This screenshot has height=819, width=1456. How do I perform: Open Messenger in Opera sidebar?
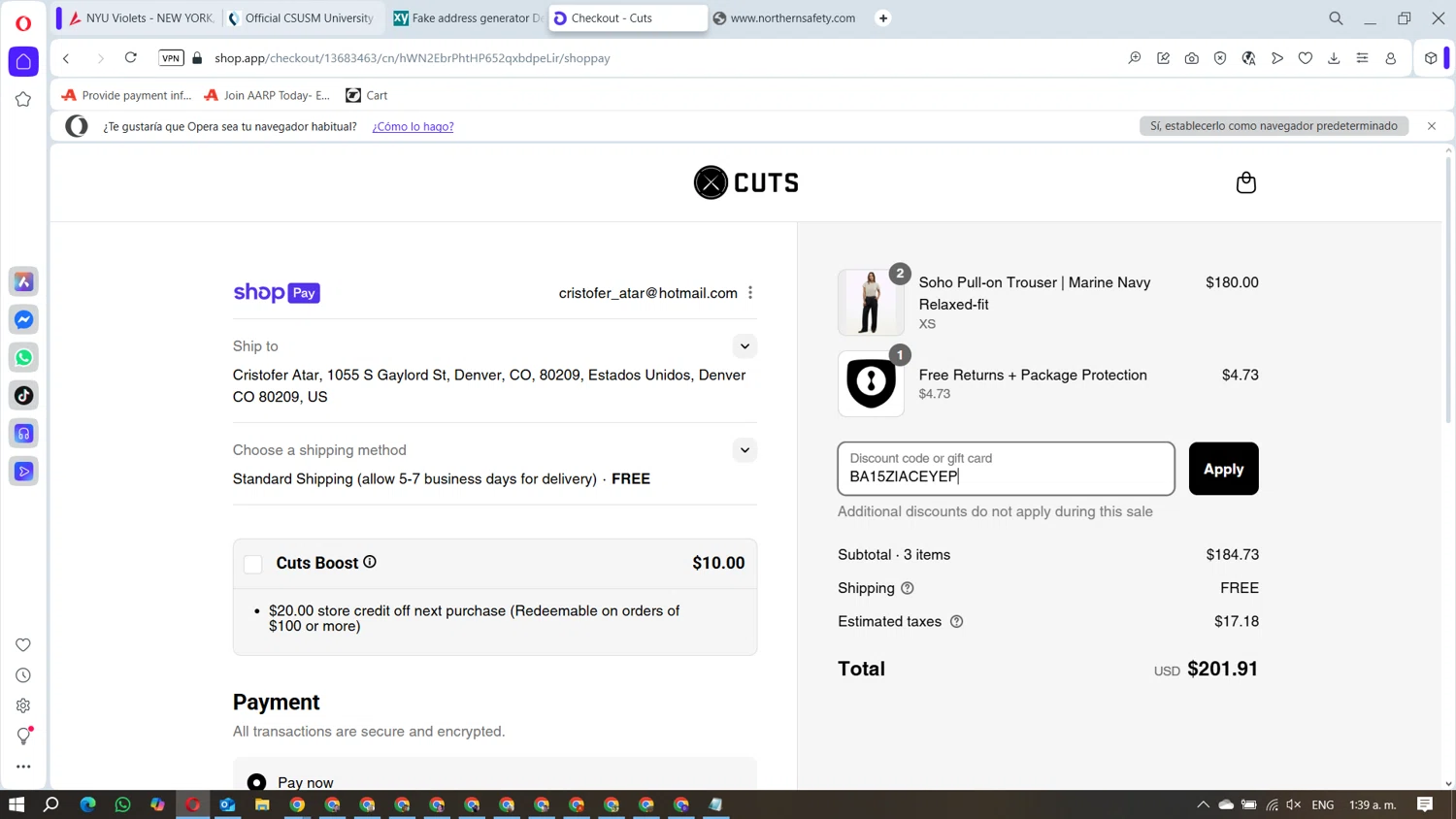click(23, 319)
